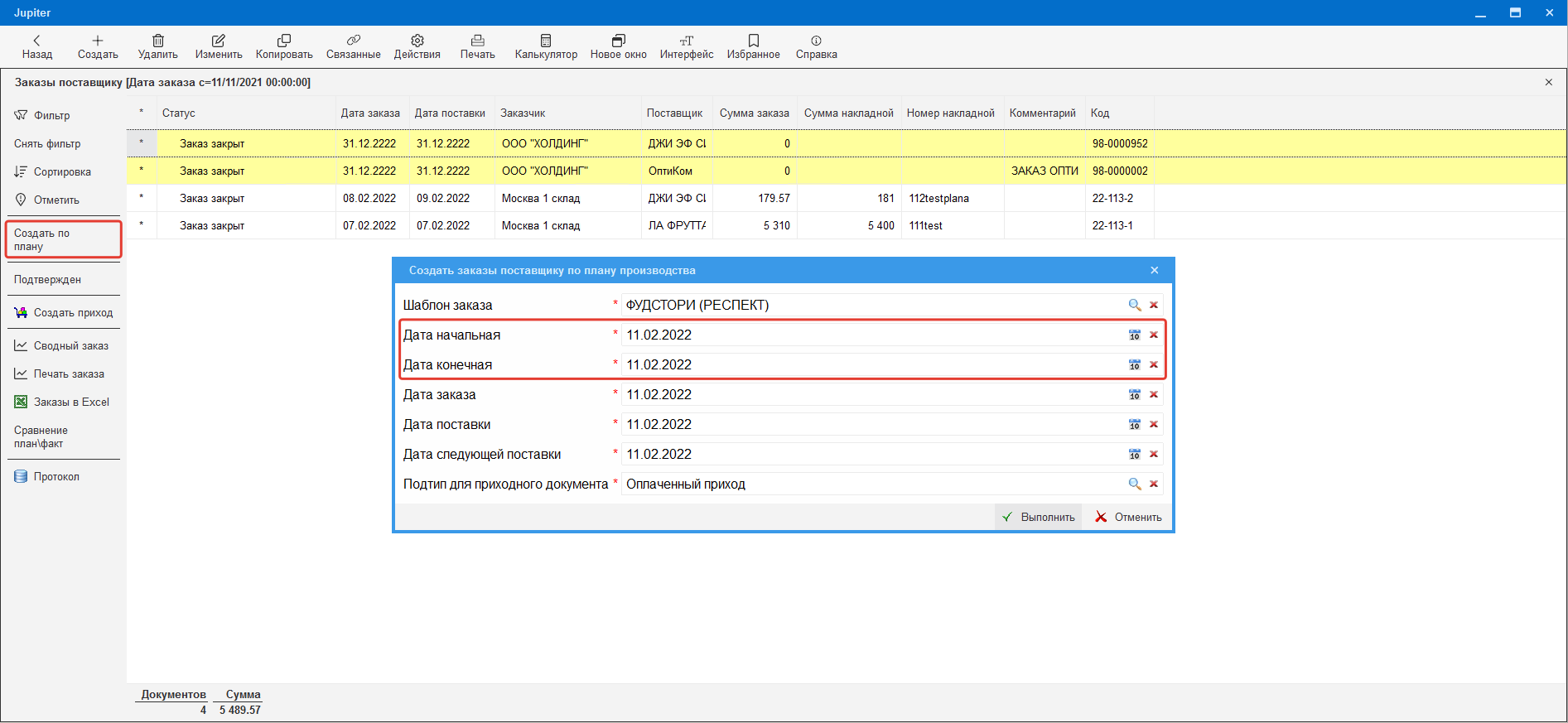Viewport: 1568px width, 723px height.
Task: Click Отметить in the sidebar
Action: 46,200
